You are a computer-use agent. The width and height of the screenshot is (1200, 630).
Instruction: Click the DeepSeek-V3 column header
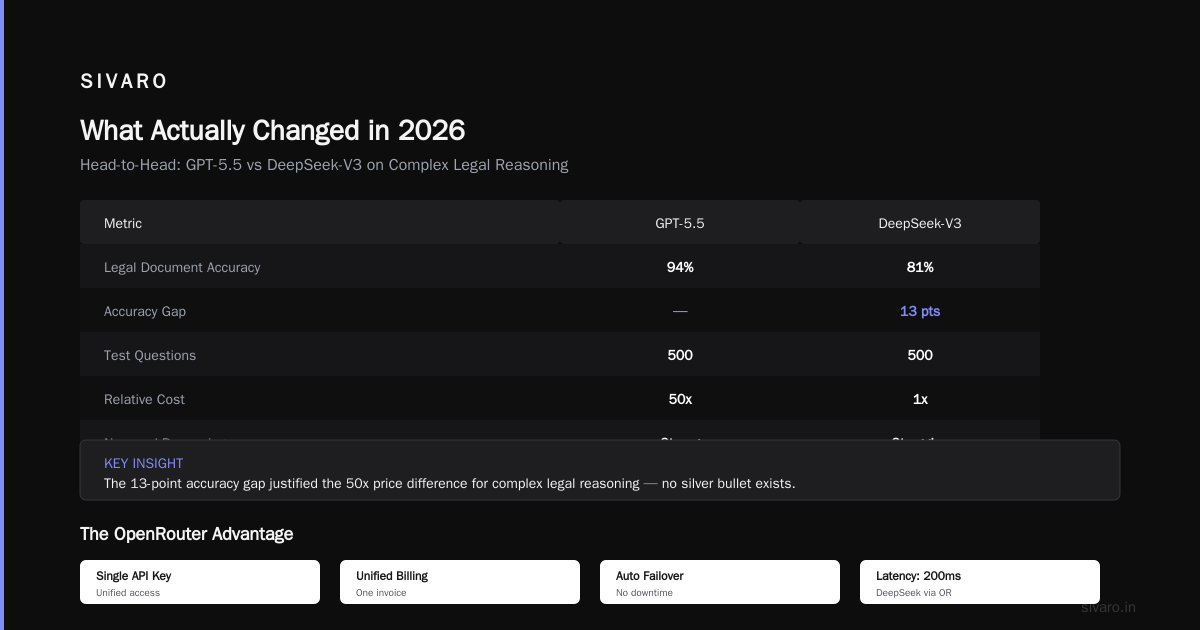click(920, 223)
